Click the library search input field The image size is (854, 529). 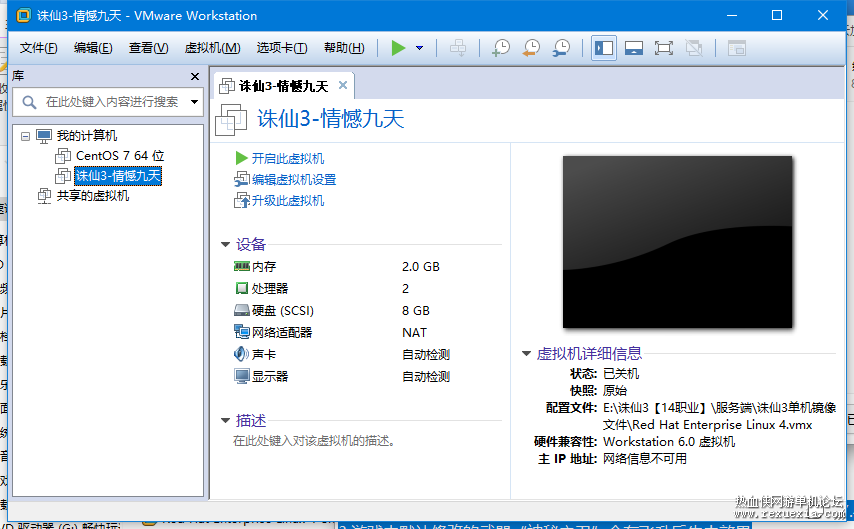[108, 102]
